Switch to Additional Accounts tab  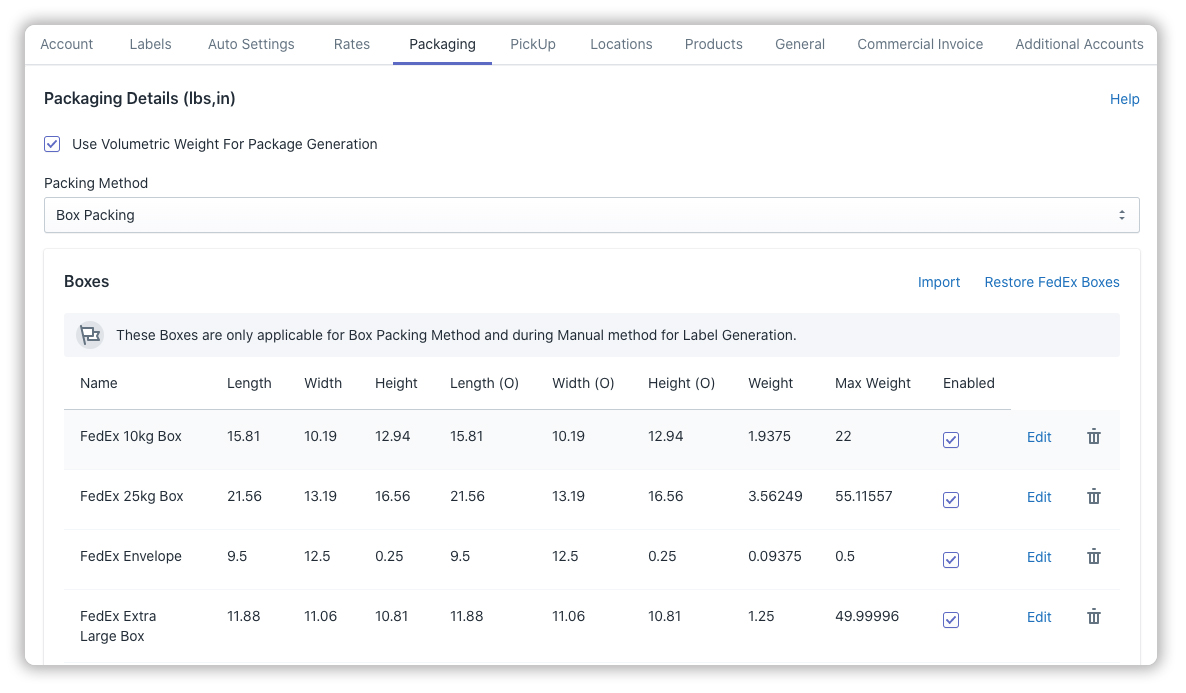tap(1079, 44)
